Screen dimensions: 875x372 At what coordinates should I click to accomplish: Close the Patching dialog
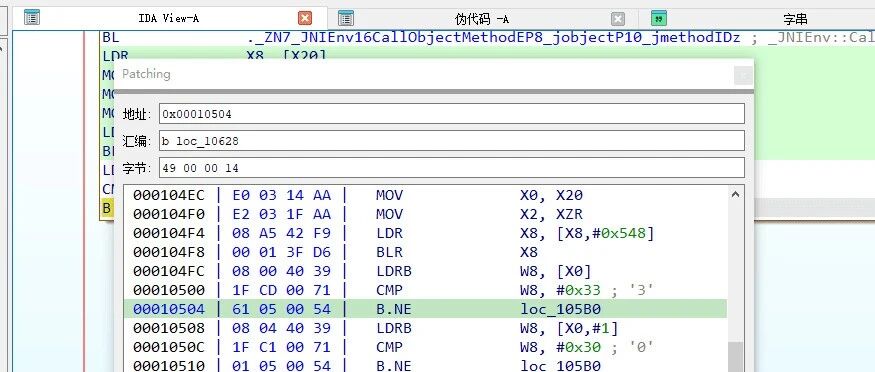[x=743, y=75]
